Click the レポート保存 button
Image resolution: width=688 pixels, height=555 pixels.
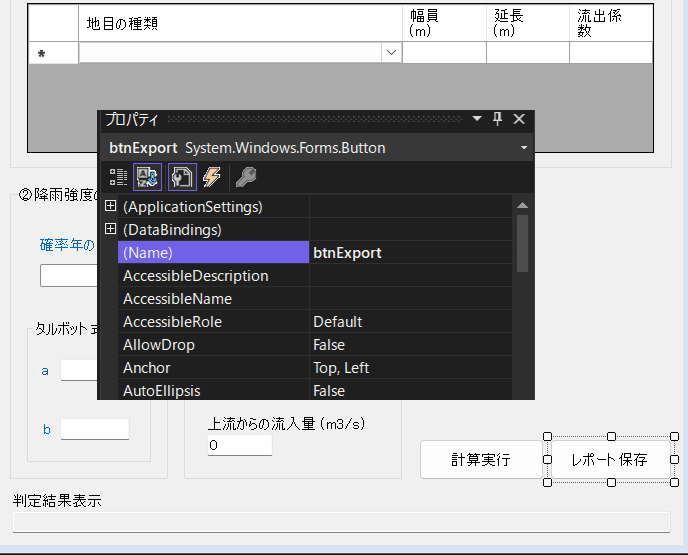[x=609, y=460]
